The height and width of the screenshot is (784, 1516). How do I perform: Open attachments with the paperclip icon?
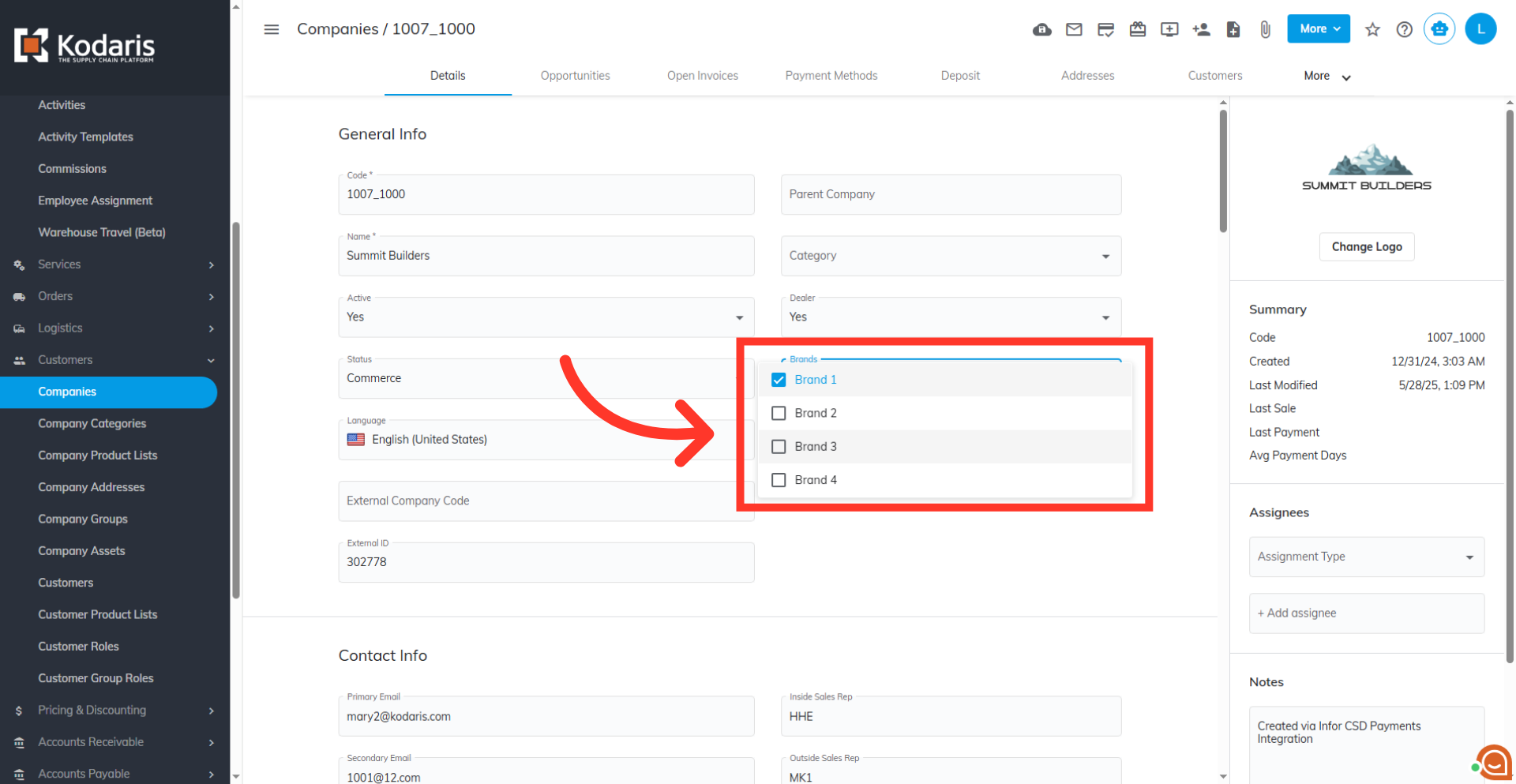click(1265, 29)
